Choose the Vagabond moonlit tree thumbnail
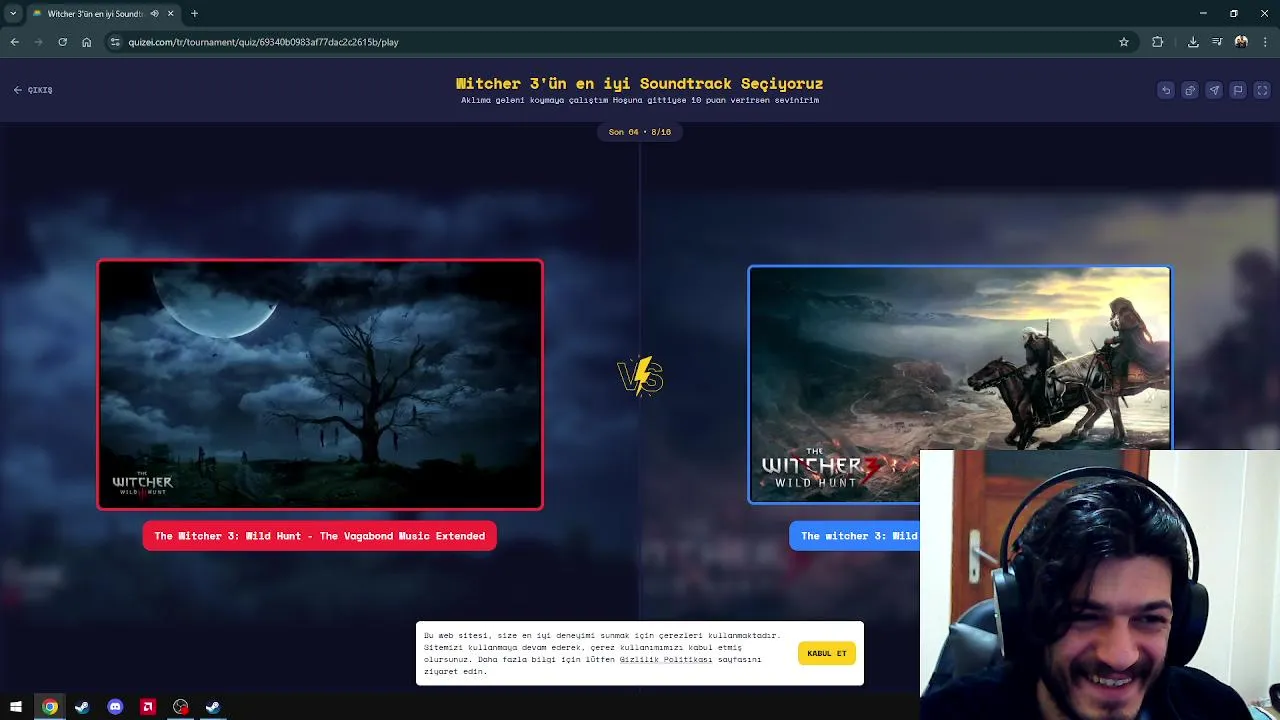The height and width of the screenshot is (720, 1280). point(320,385)
